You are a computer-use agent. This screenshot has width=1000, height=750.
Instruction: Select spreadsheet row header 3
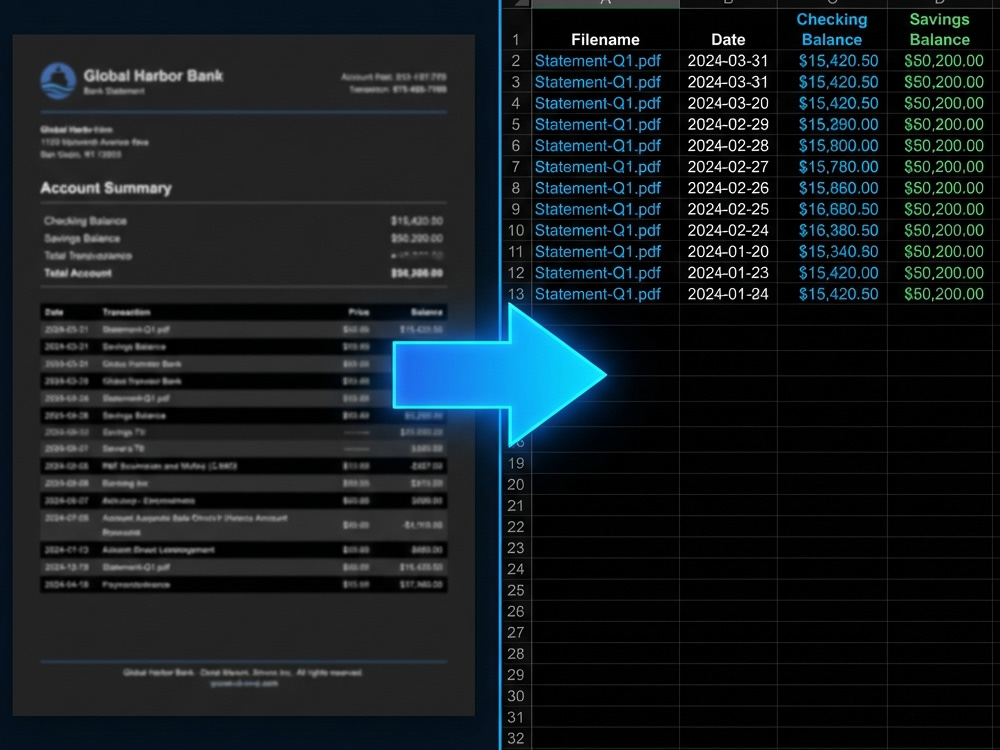(x=516, y=82)
